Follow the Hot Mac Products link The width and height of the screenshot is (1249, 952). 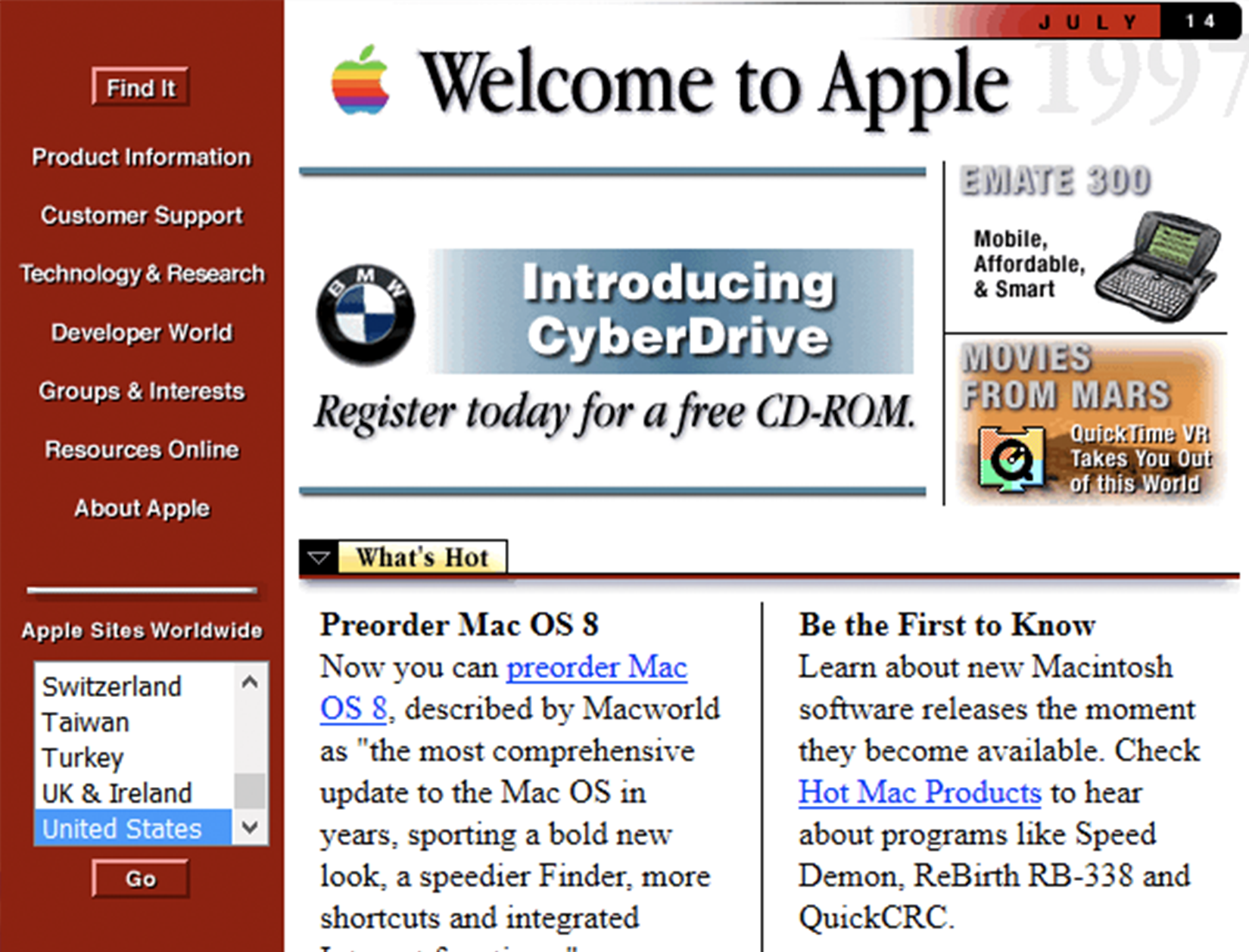[x=920, y=792]
